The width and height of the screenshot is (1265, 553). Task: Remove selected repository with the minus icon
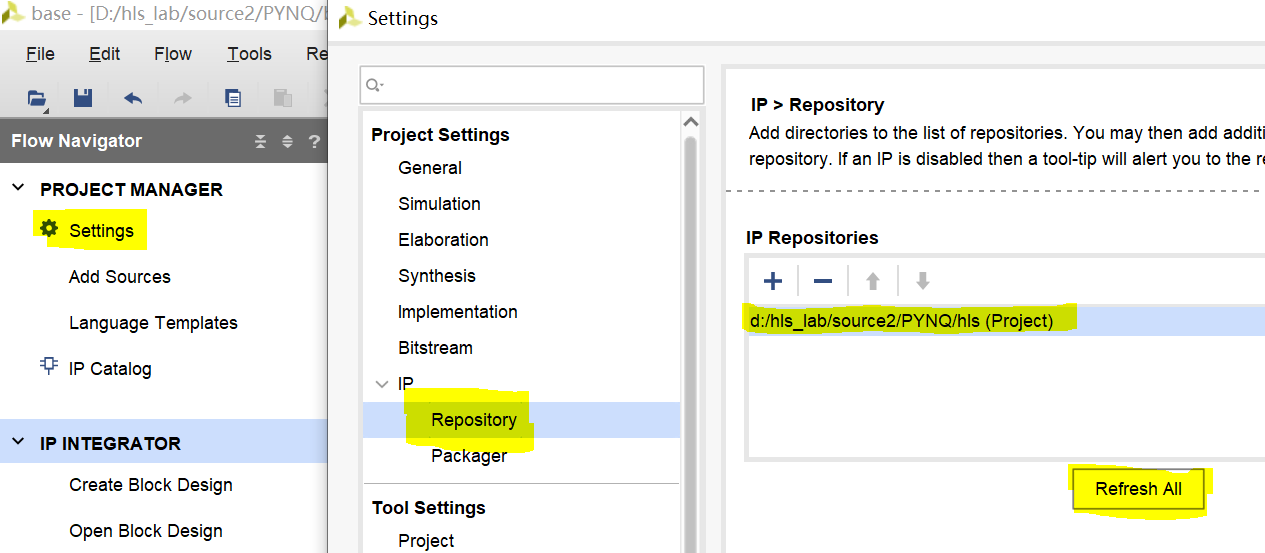(823, 281)
